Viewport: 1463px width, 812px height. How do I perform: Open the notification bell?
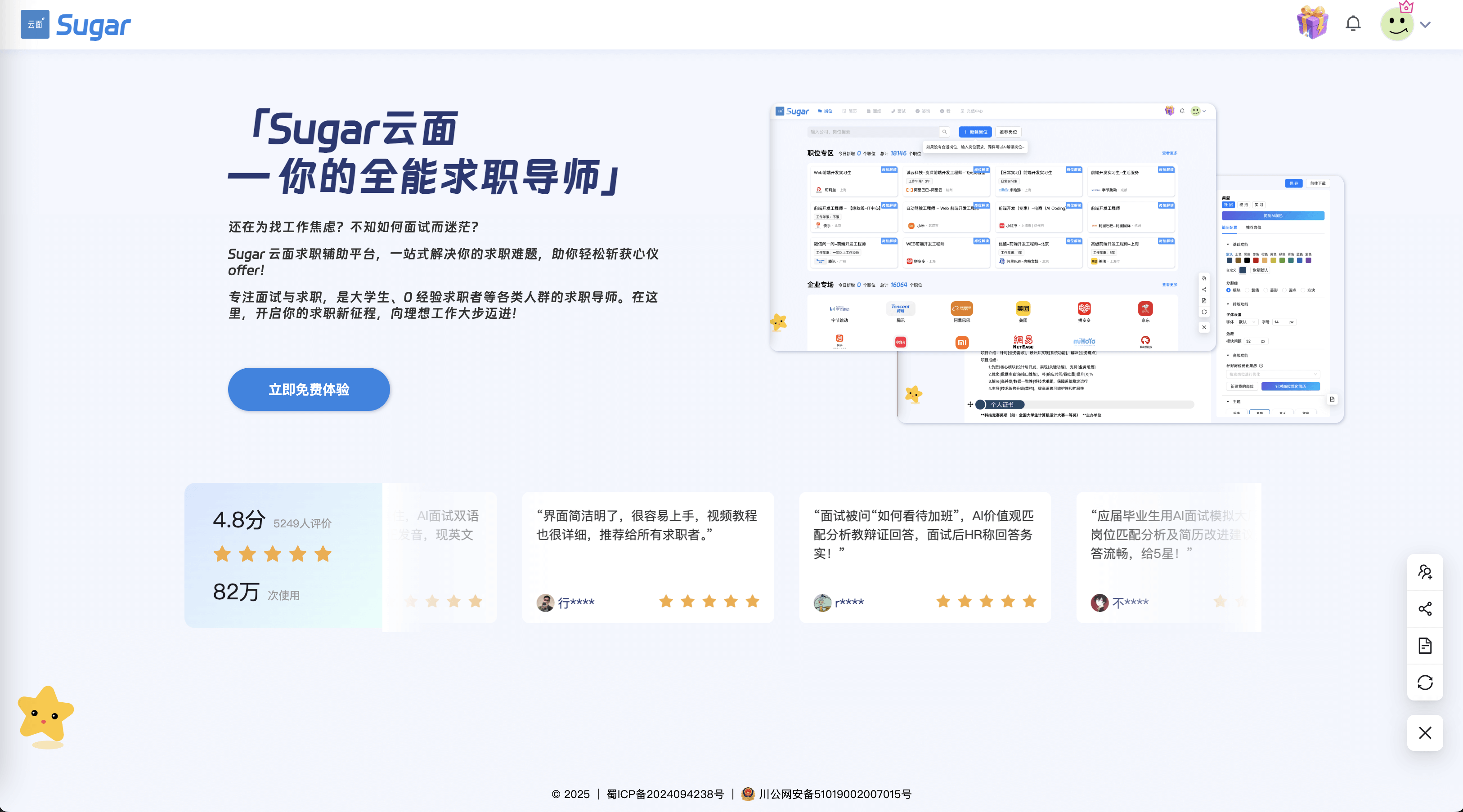(1353, 24)
